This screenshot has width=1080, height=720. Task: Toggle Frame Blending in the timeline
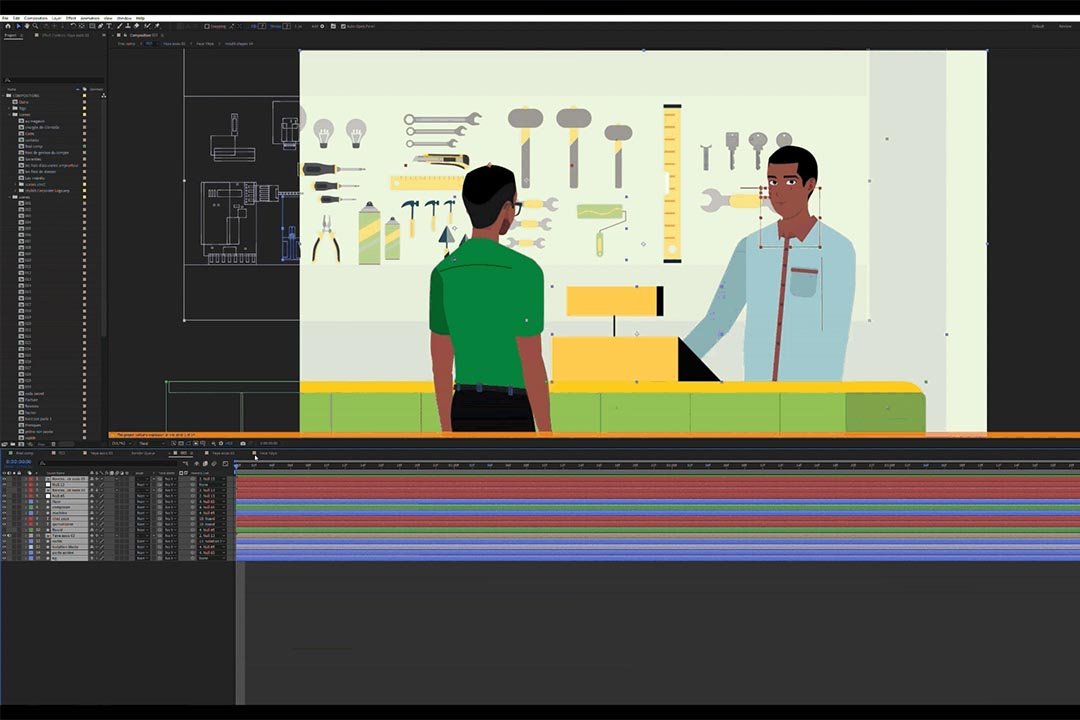click(x=205, y=464)
